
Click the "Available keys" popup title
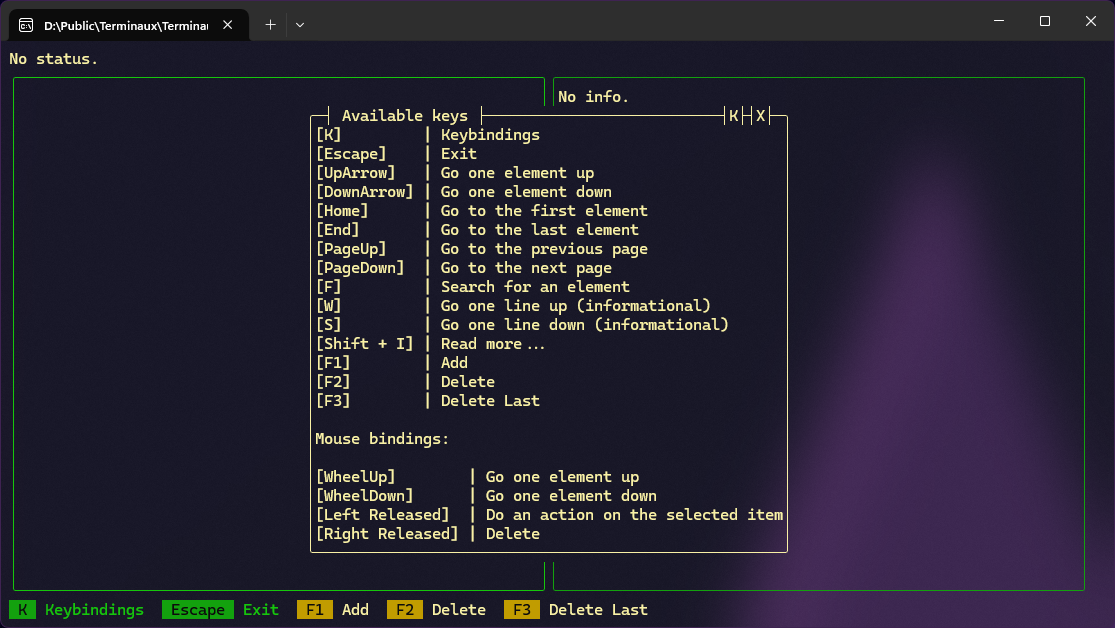pyautogui.click(x=404, y=116)
